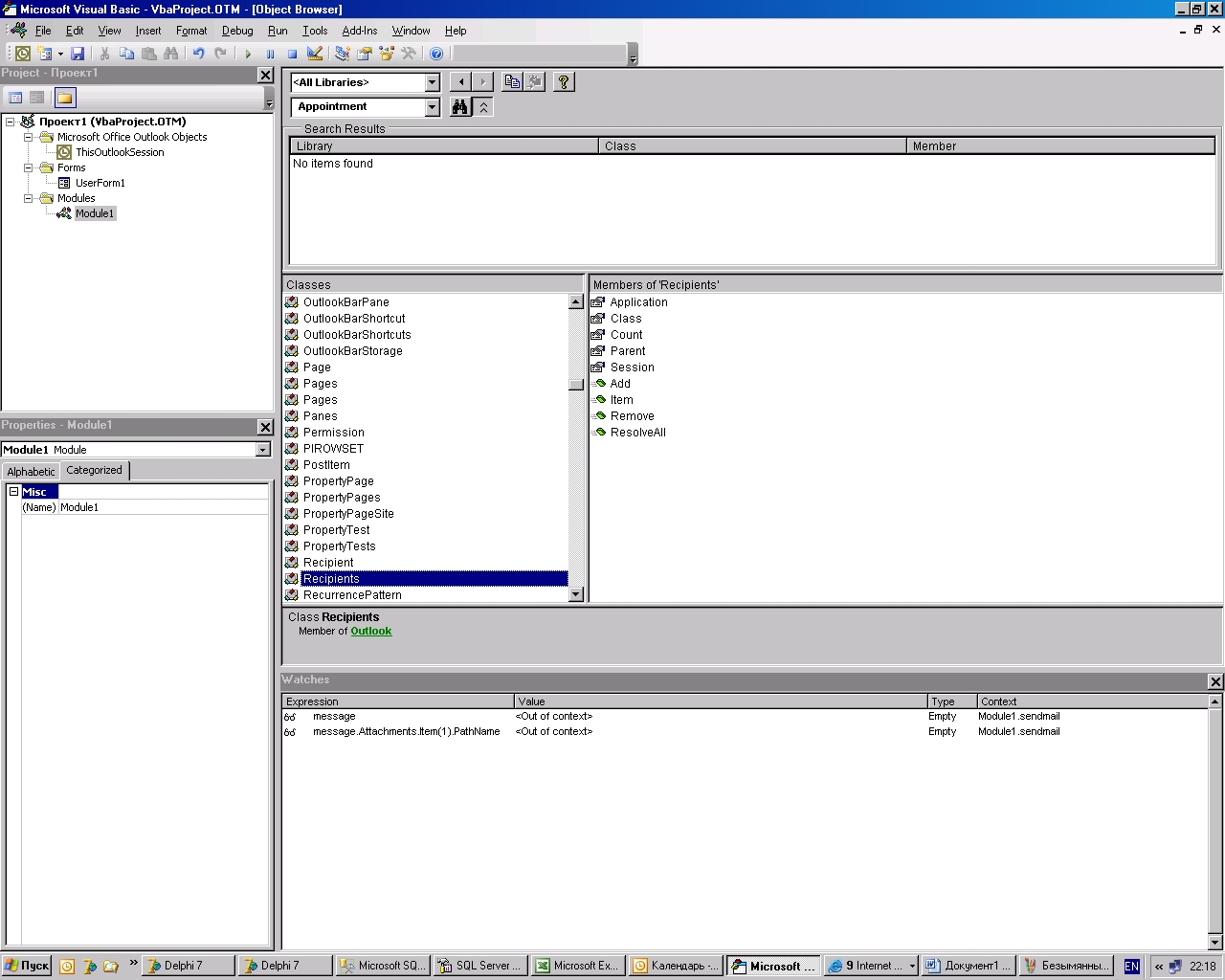
Task: Open the Project Explorer toolbar icon
Action: (x=342, y=54)
